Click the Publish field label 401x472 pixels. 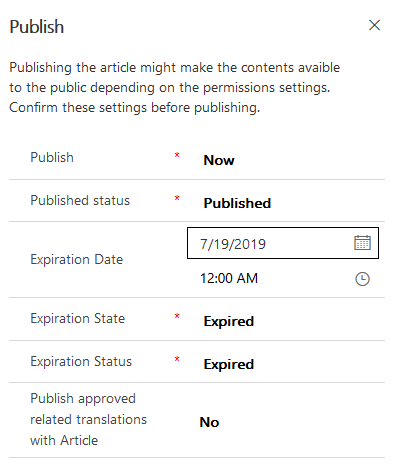pyautogui.click(x=52, y=157)
